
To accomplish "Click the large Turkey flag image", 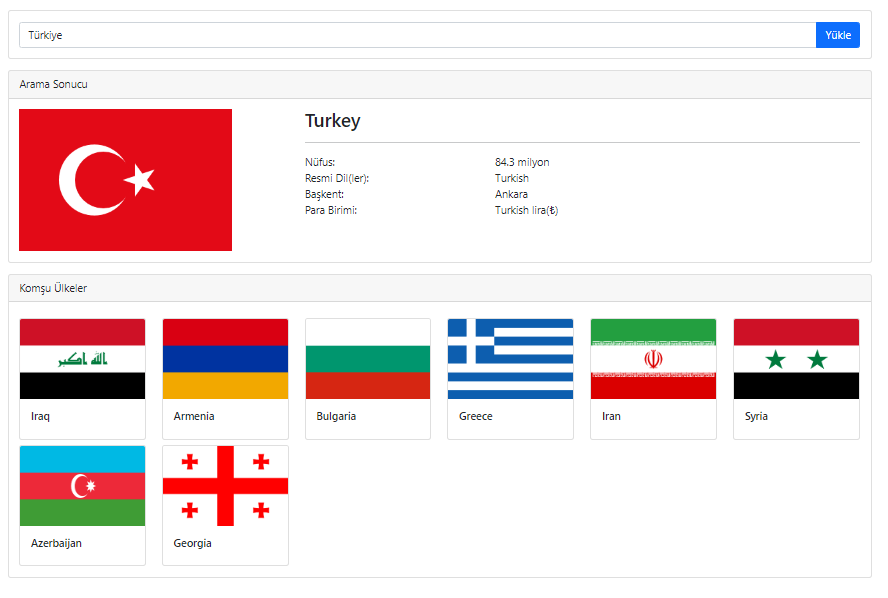I will (x=125, y=180).
